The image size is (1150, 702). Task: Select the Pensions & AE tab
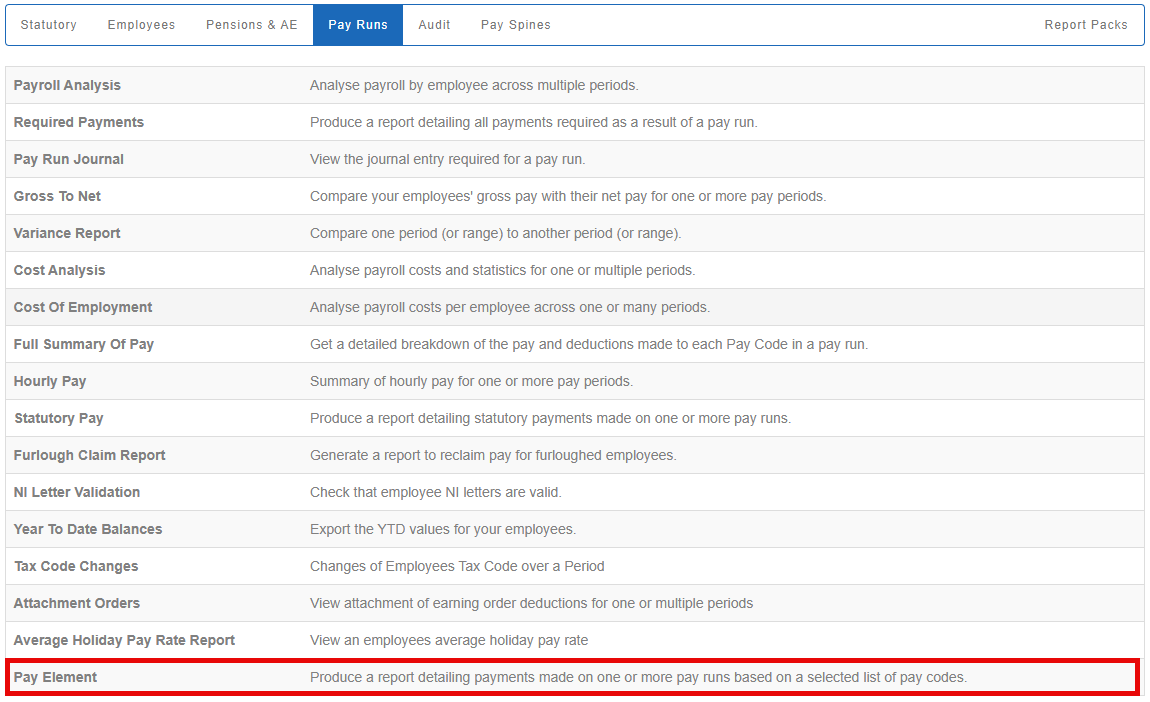point(252,25)
